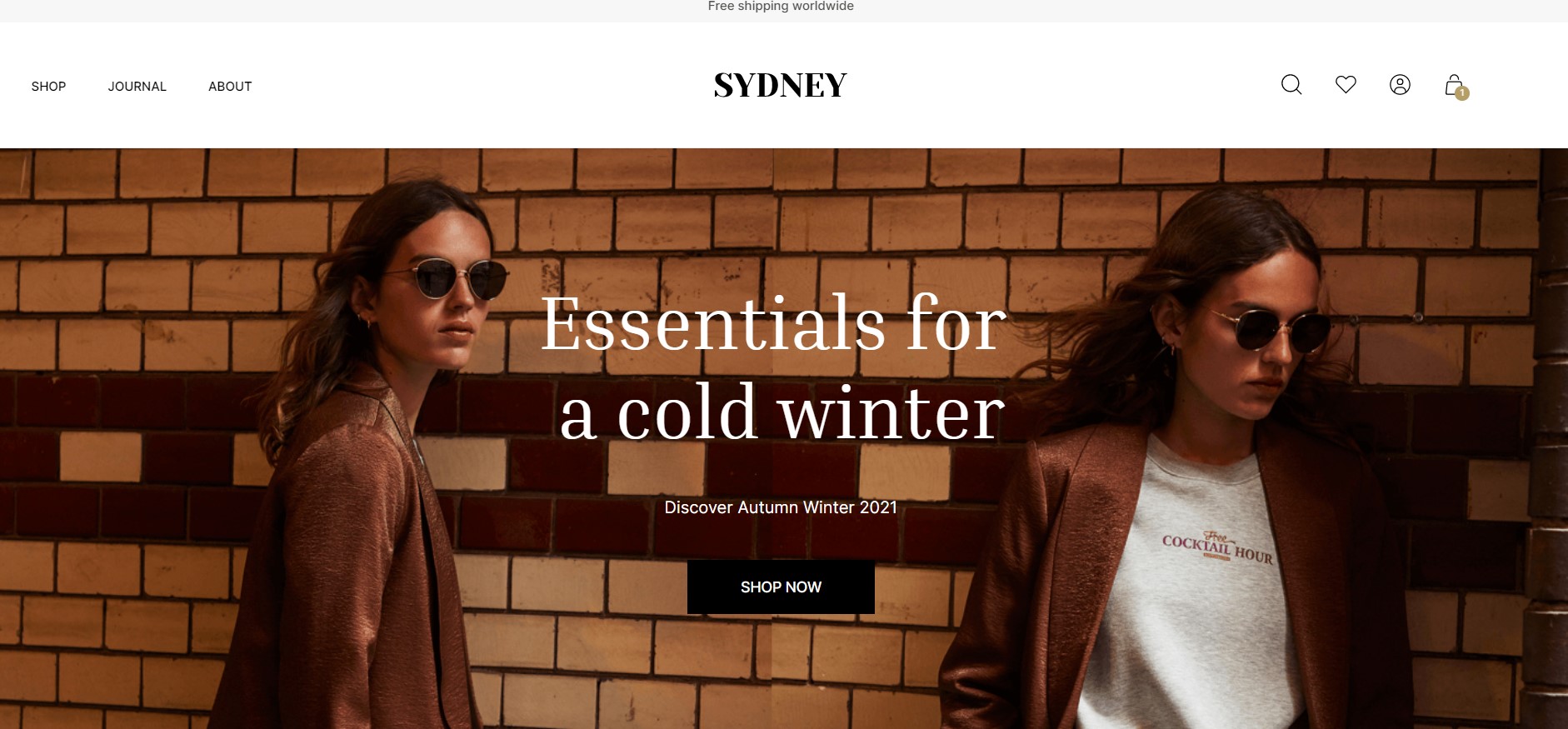
Task: Open the ABOUT menu item
Action: [x=230, y=87]
